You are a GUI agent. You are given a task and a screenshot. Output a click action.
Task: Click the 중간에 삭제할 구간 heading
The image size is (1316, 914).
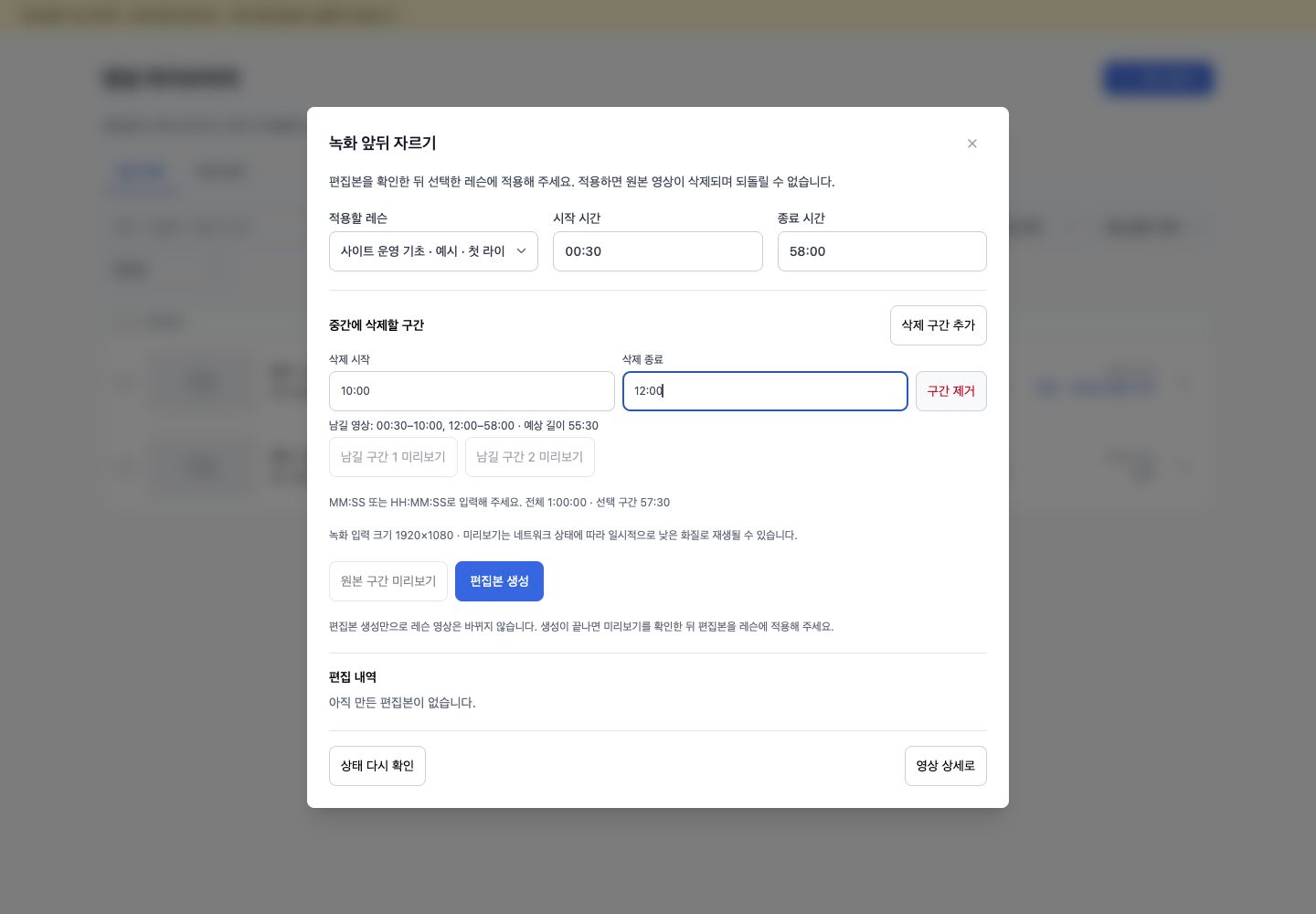377,325
